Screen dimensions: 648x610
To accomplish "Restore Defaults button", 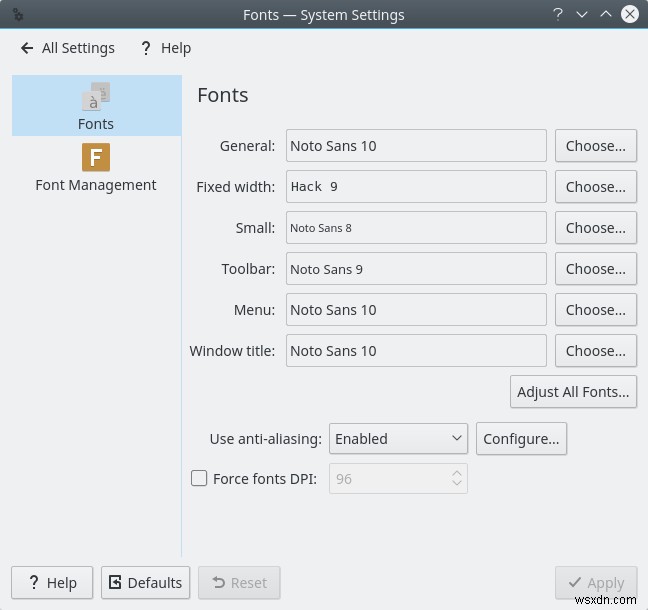I will tap(145, 582).
